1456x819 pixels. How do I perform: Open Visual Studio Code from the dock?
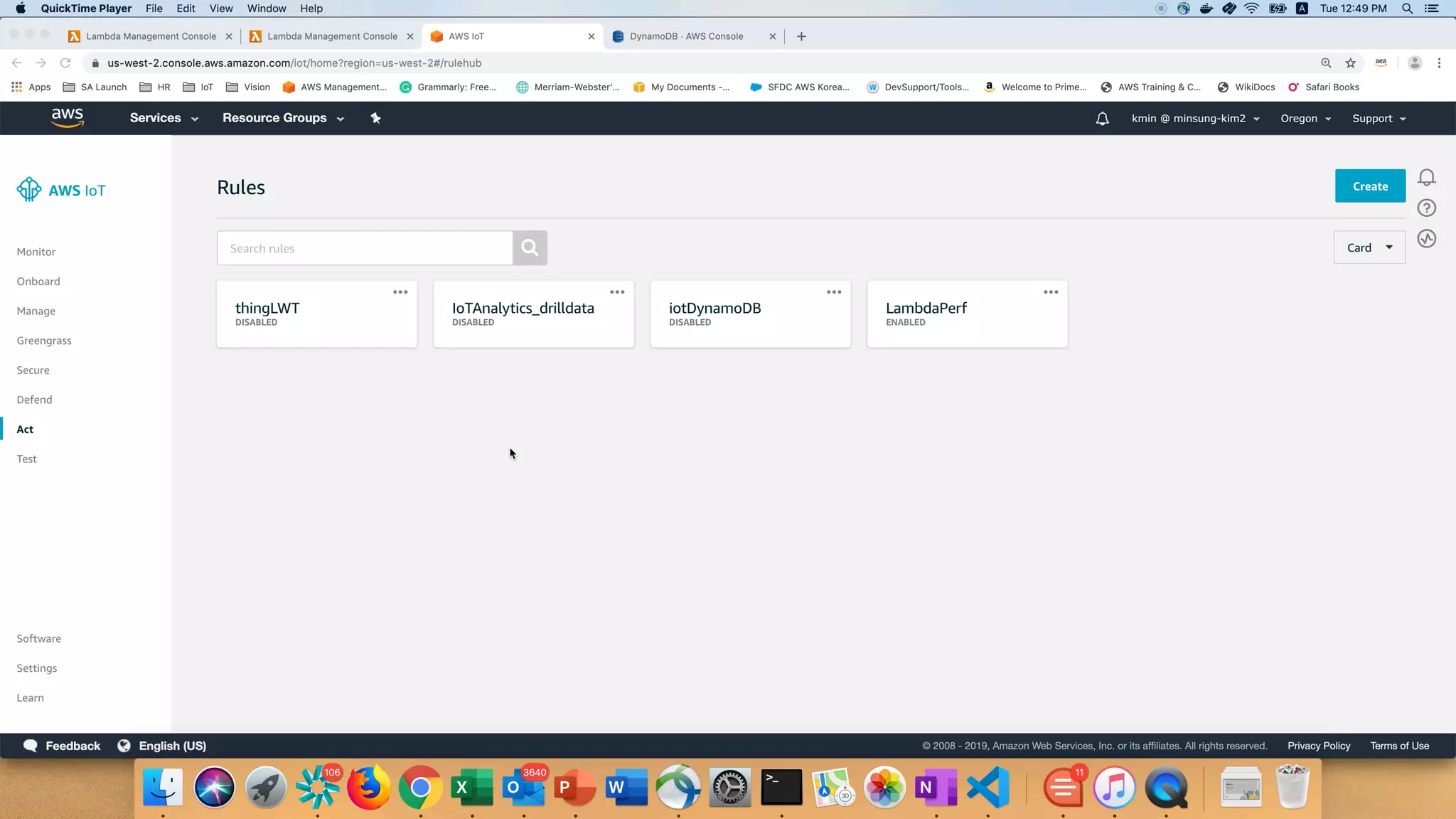pyautogui.click(x=988, y=787)
